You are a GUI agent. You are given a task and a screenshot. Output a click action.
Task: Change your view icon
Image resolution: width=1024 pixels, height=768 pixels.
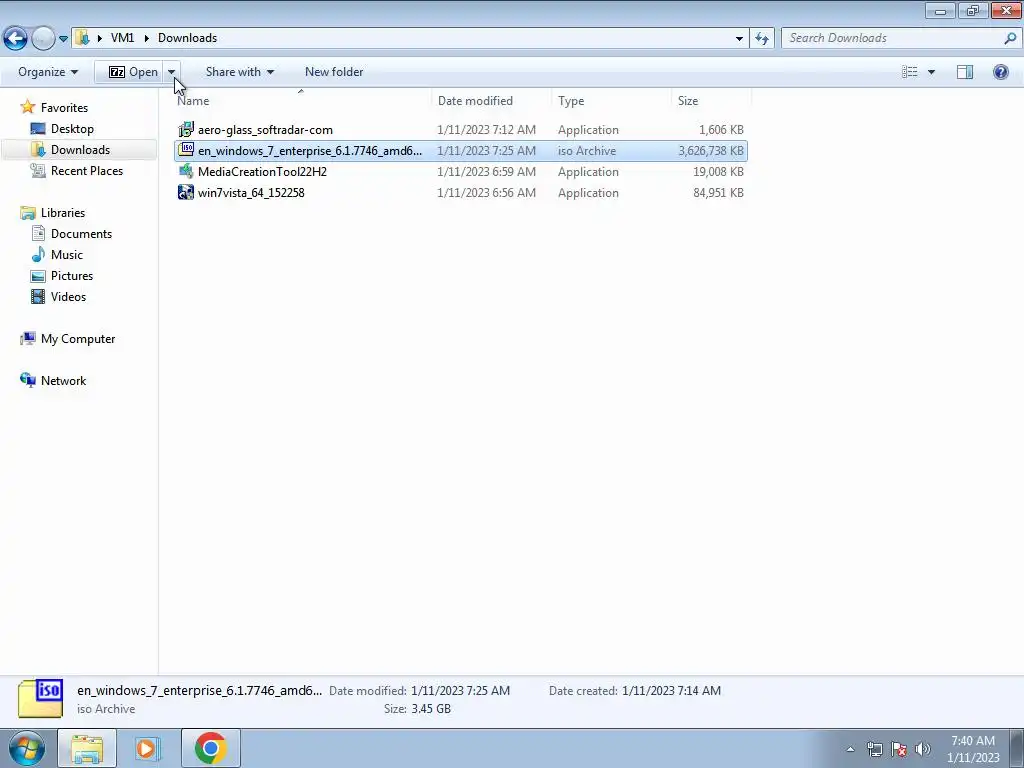[910, 72]
